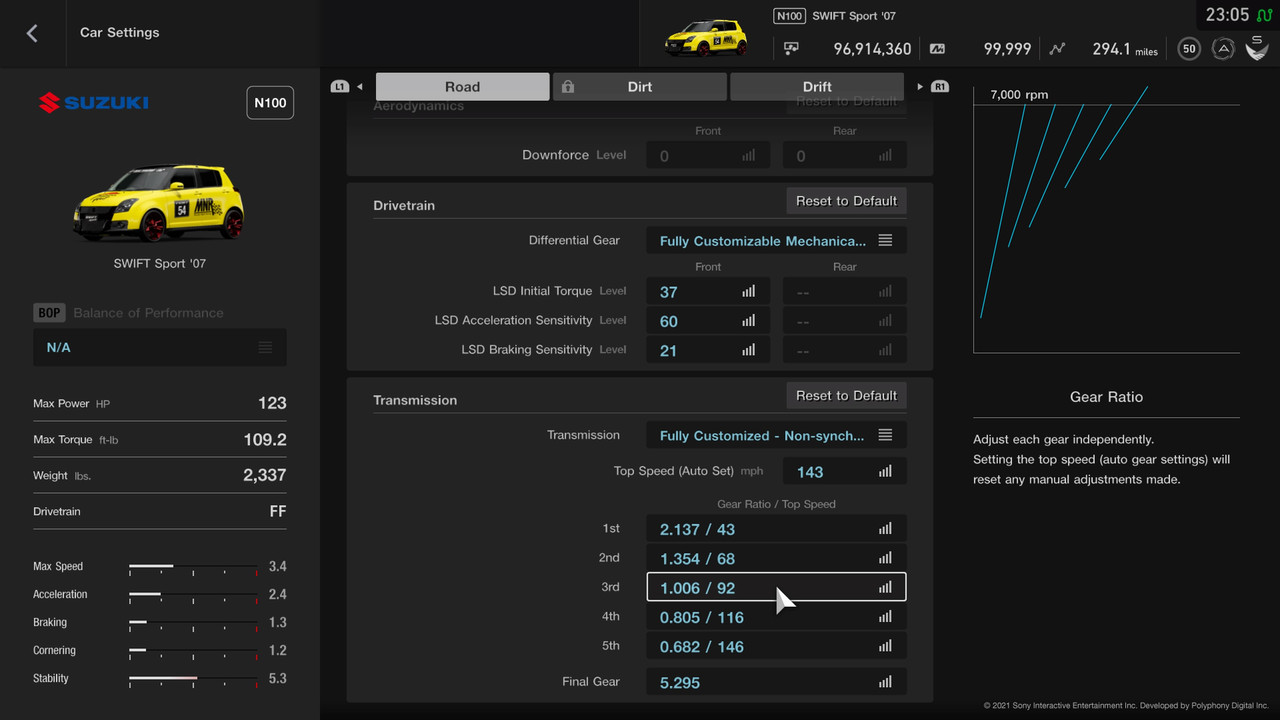Adjust LSD Initial Torque front value 37
The image size is (1280, 720).
(x=708, y=292)
